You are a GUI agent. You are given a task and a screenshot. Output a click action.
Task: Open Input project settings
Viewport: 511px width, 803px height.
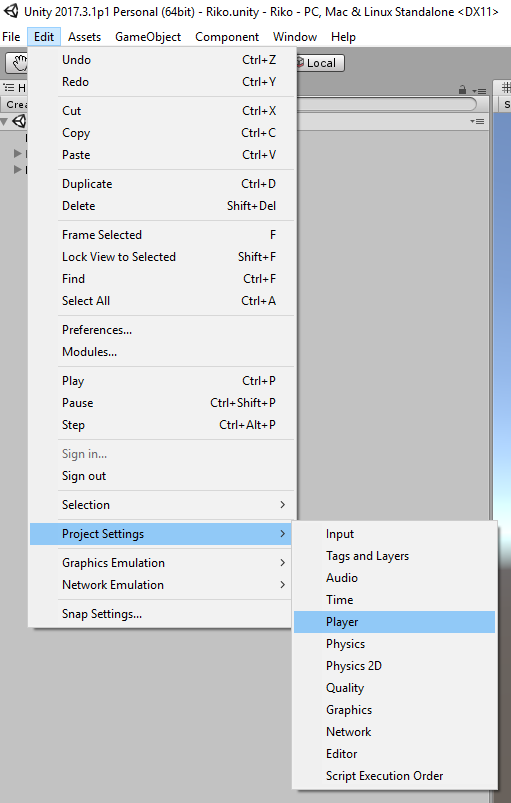point(394,534)
